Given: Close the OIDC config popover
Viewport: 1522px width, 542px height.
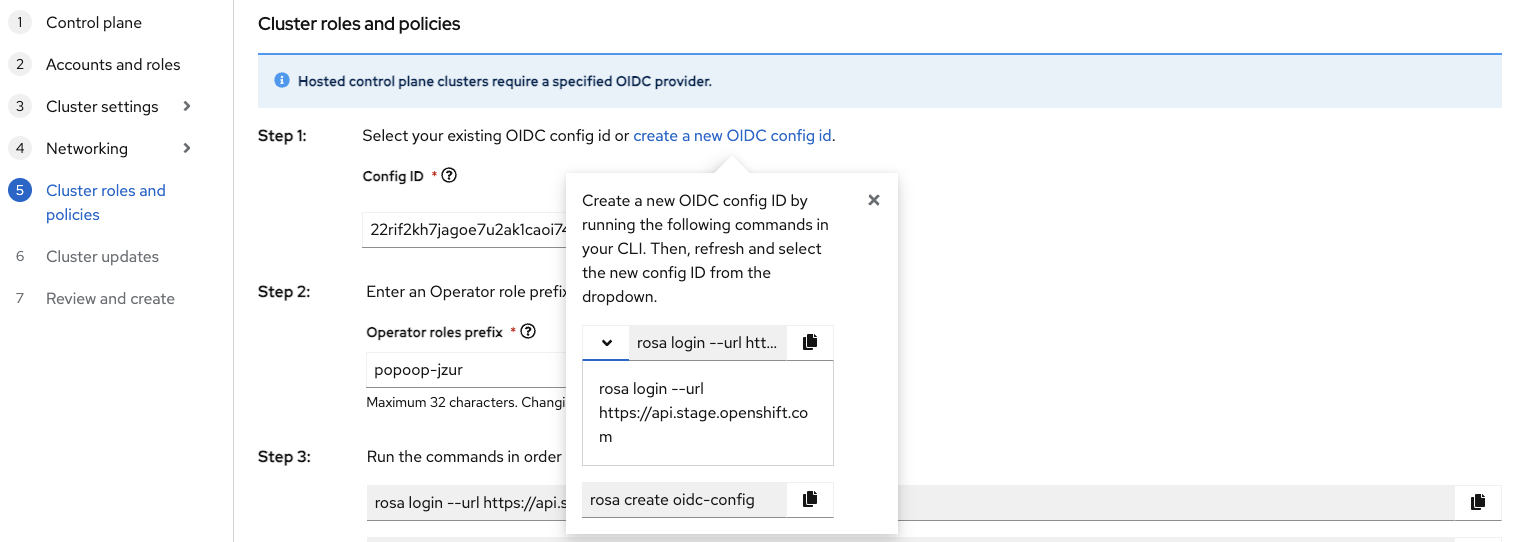Looking at the screenshot, I should pyautogui.click(x=874, y=200).
